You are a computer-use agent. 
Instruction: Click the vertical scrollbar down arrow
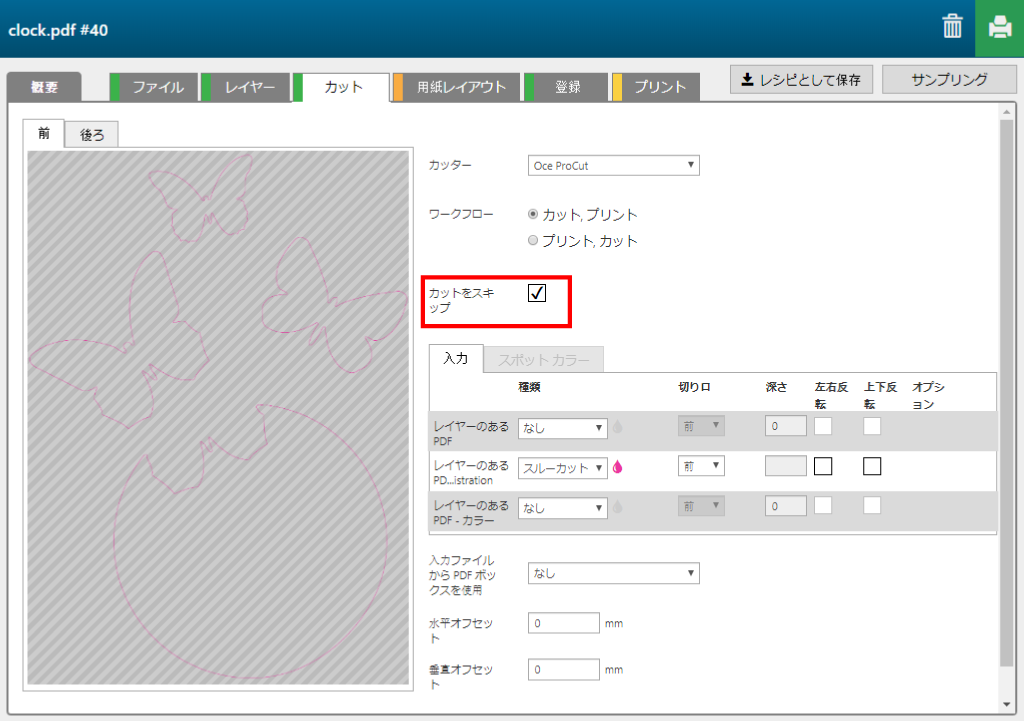click(1006, 704)
